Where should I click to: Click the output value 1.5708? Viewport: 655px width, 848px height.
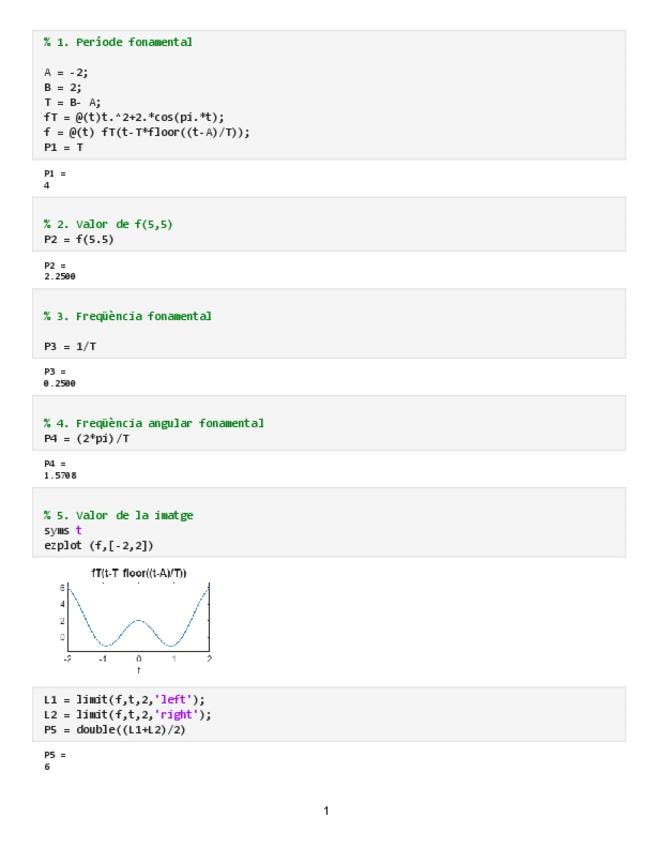coord(58,475)
